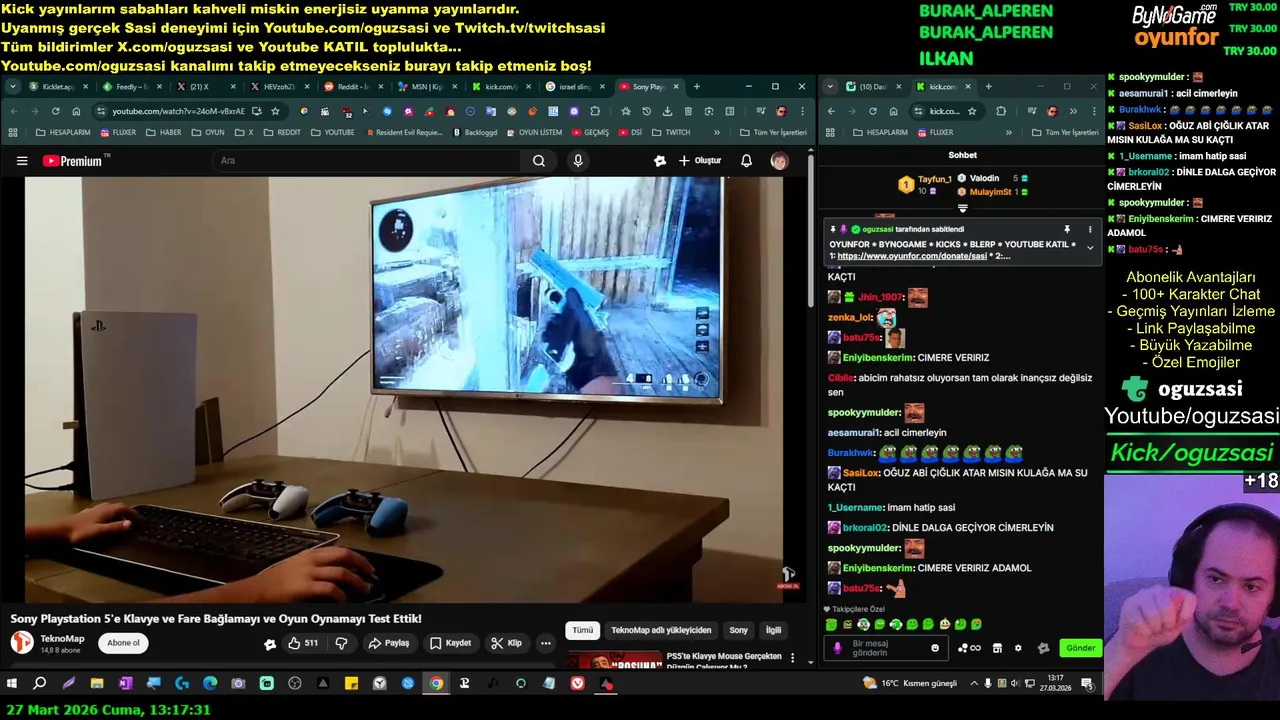Image resolution: width=1280 pixels, height=720 pixels.
Task: Open the Backloggd bookmark
Action: pyautogui.click(x=475, y=132)
